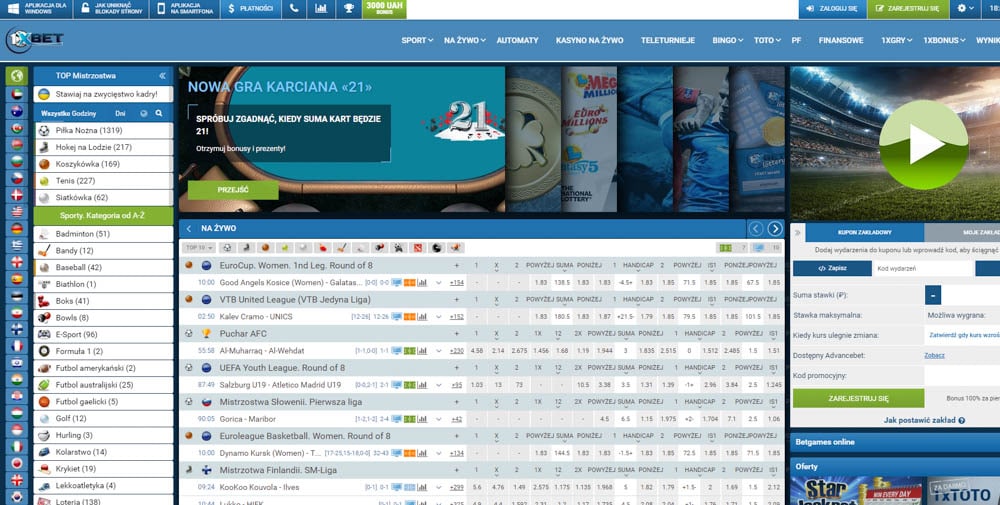1000x505 pixels.
Task: Open the TELETURNIEJE menu item
Action: pos(668,40)
